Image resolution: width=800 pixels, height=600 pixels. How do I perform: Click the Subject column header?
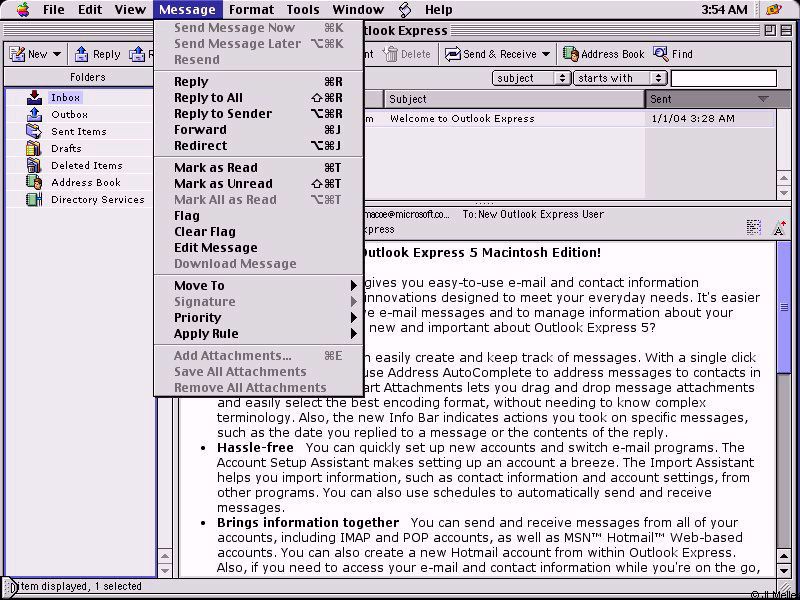tap(514, 99)
